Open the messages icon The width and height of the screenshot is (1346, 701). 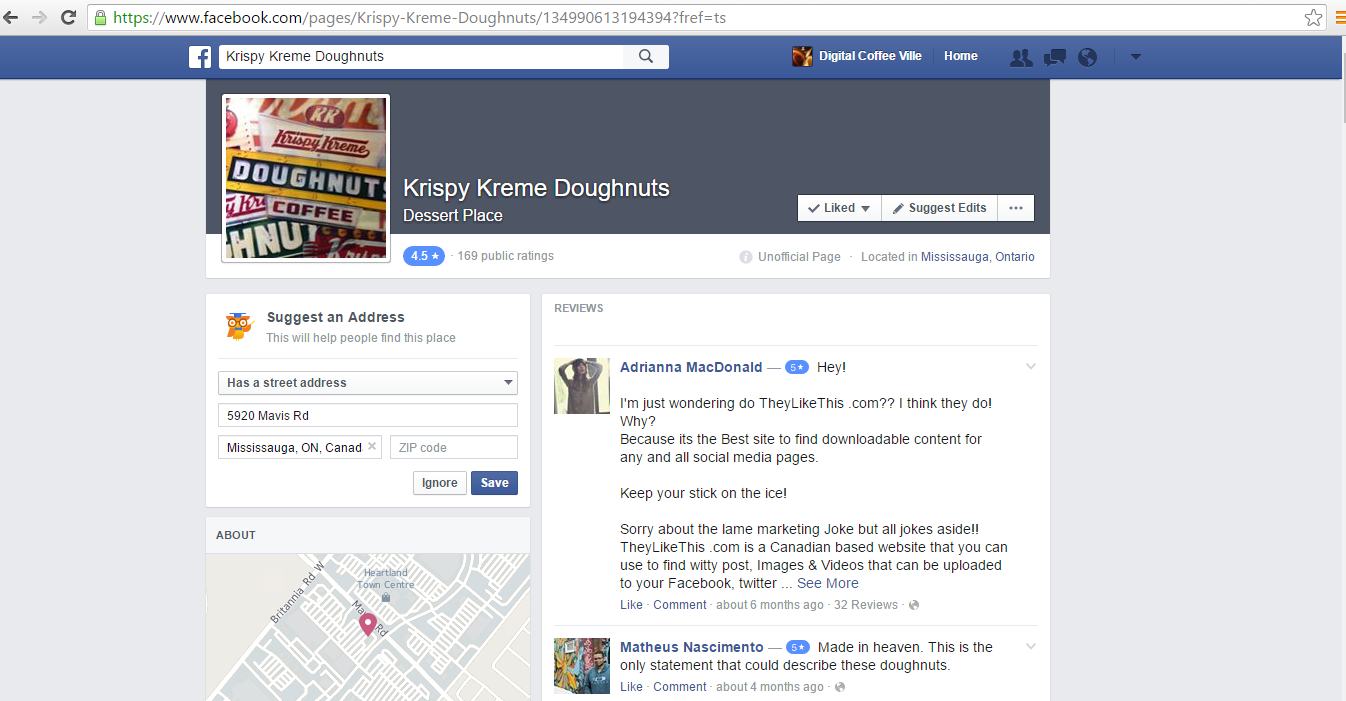pyautogui.click(x=1054, y=57)
